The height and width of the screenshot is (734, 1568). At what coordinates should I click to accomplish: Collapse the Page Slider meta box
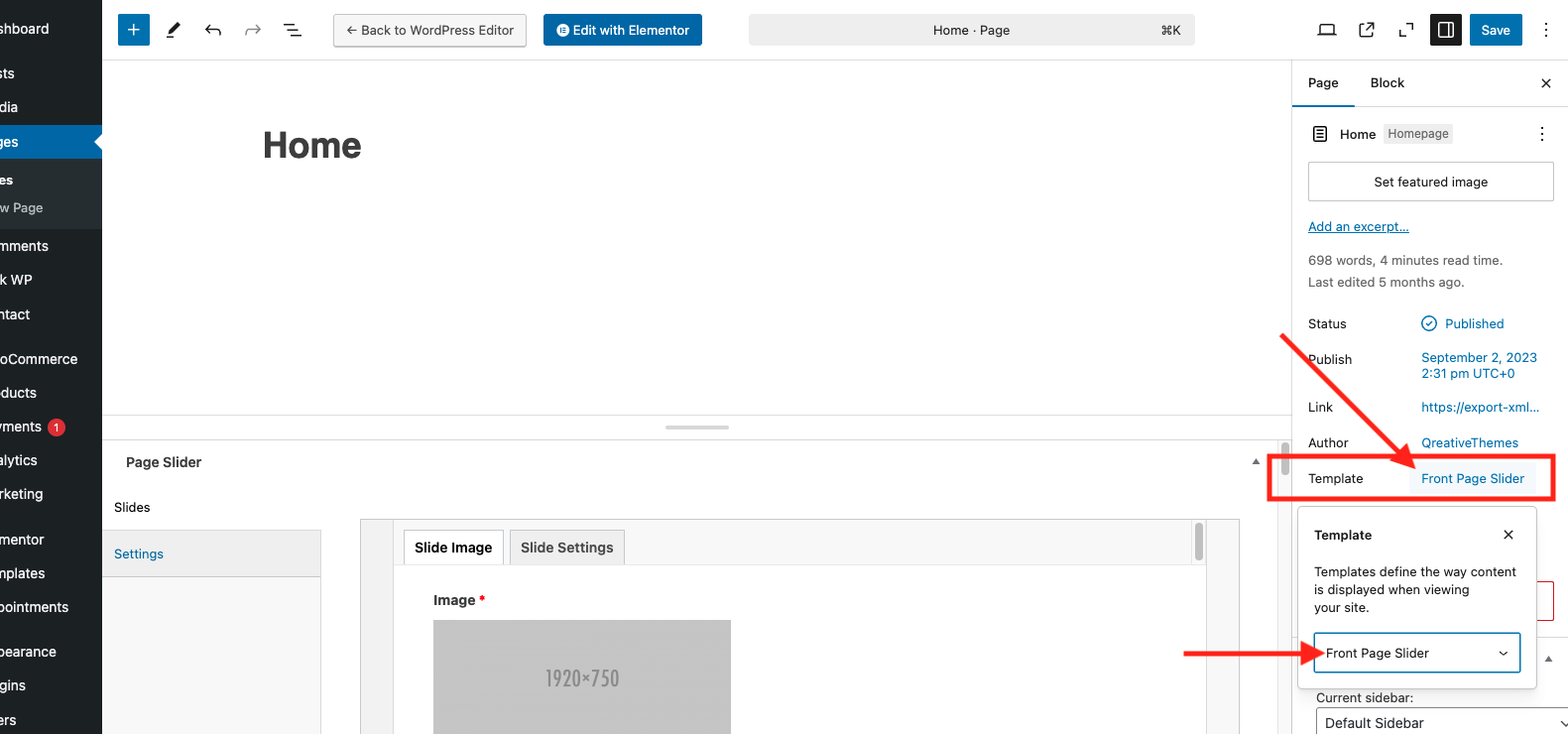pyautogui.click(x=1256, y=462)
